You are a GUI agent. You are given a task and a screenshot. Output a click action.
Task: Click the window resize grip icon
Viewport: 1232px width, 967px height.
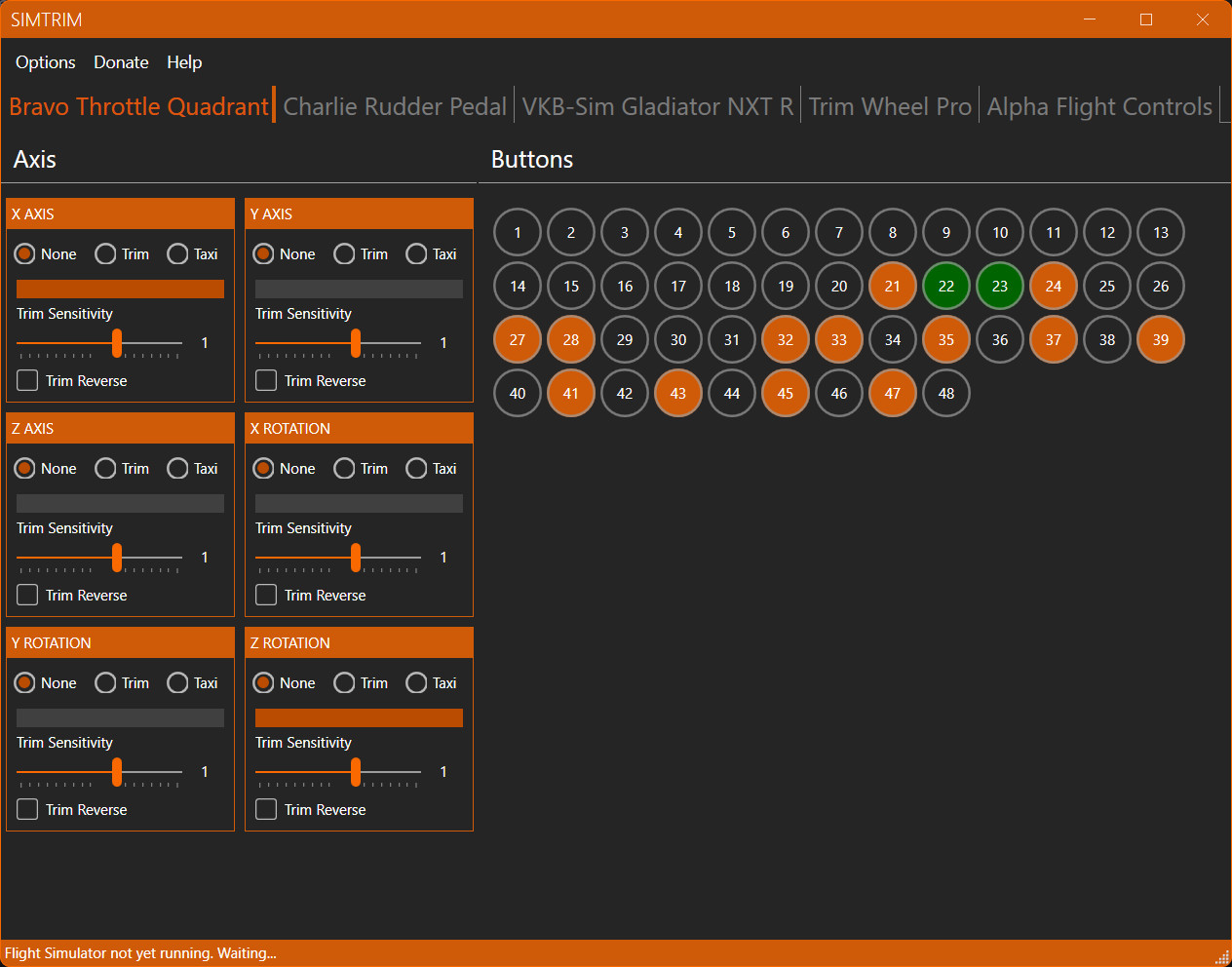pyautogui.click(x=1221, y=956)
